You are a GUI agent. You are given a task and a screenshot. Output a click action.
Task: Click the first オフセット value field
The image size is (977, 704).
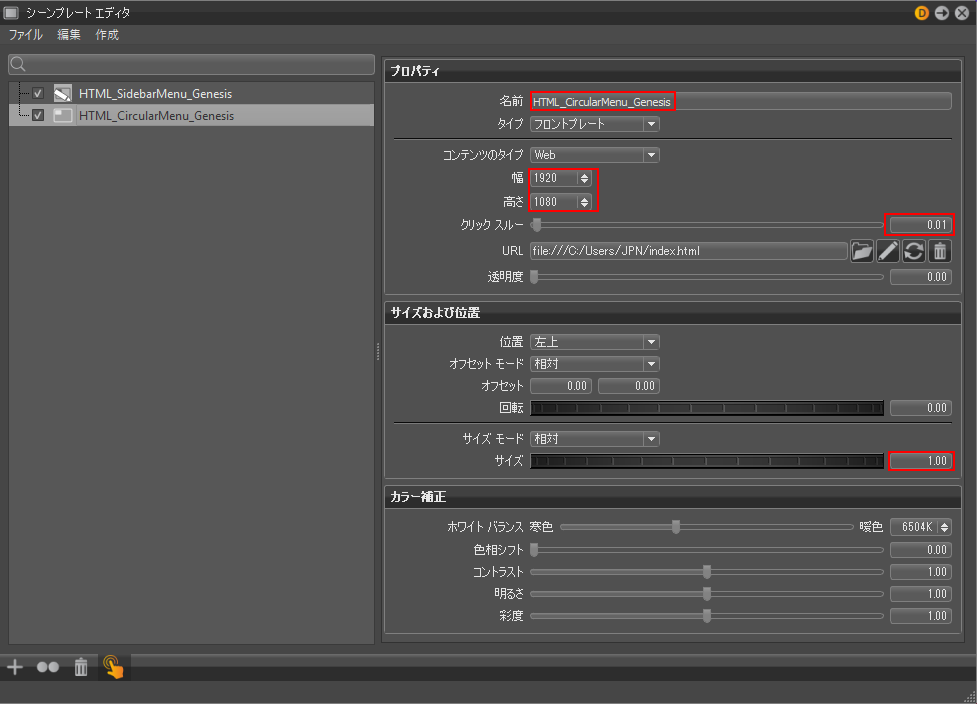point(561,386)
